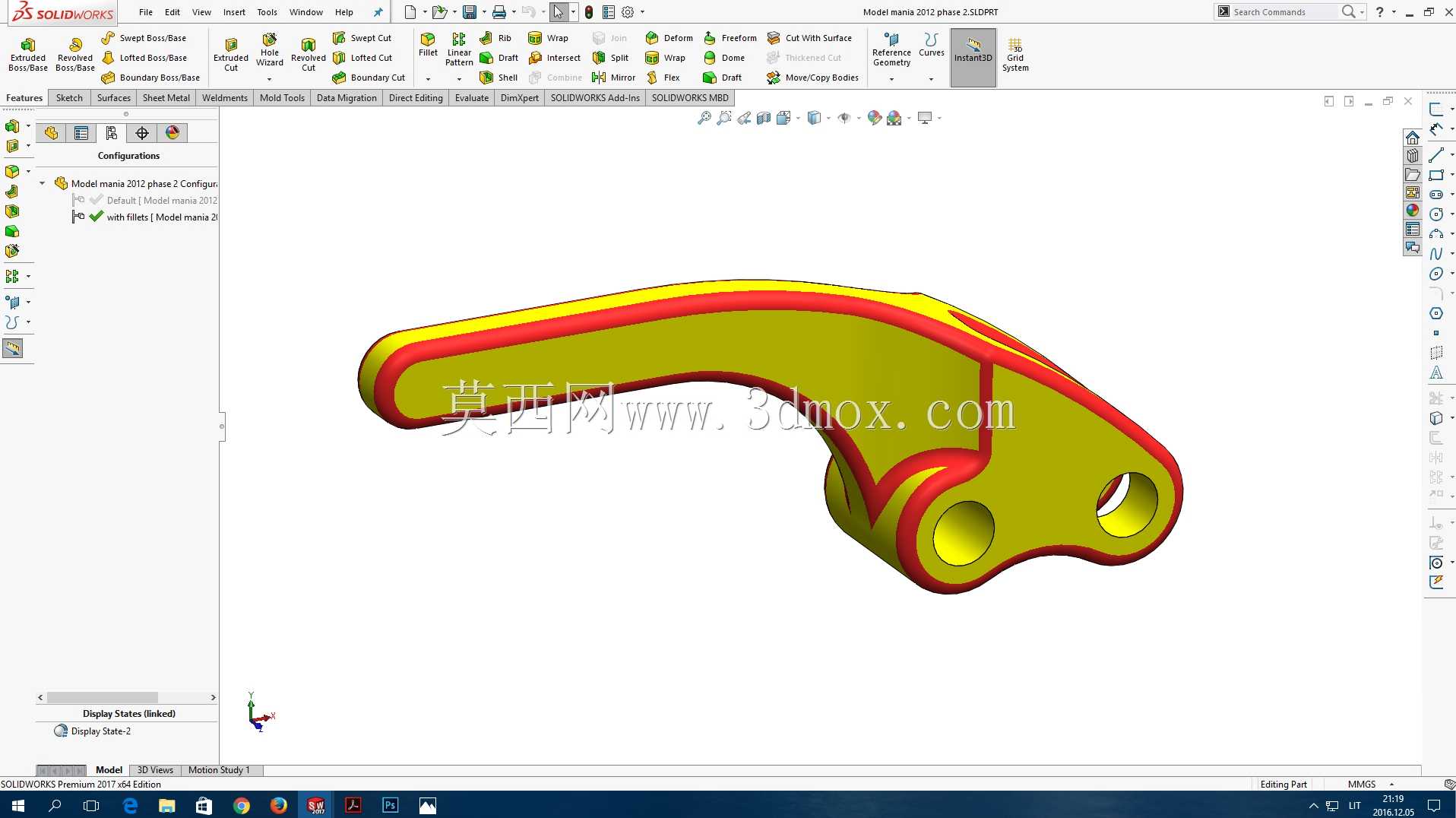
Task: Click the Search Commands input field
Action: pyautogui.click(x=1284, y=12)
